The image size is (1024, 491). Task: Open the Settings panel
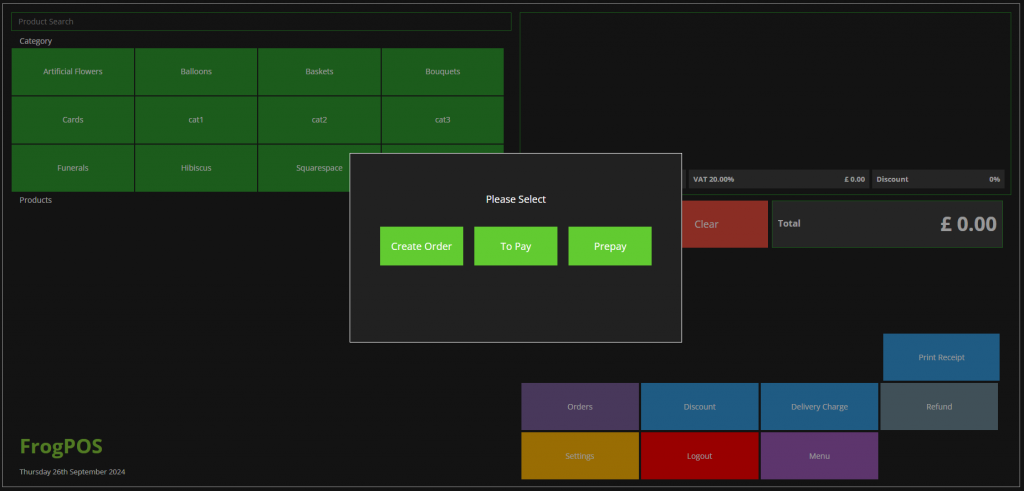click(580, 456)
